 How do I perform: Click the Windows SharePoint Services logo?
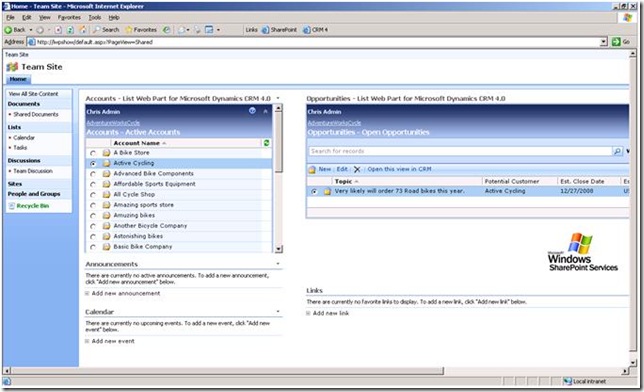click(x=582, y=252)
